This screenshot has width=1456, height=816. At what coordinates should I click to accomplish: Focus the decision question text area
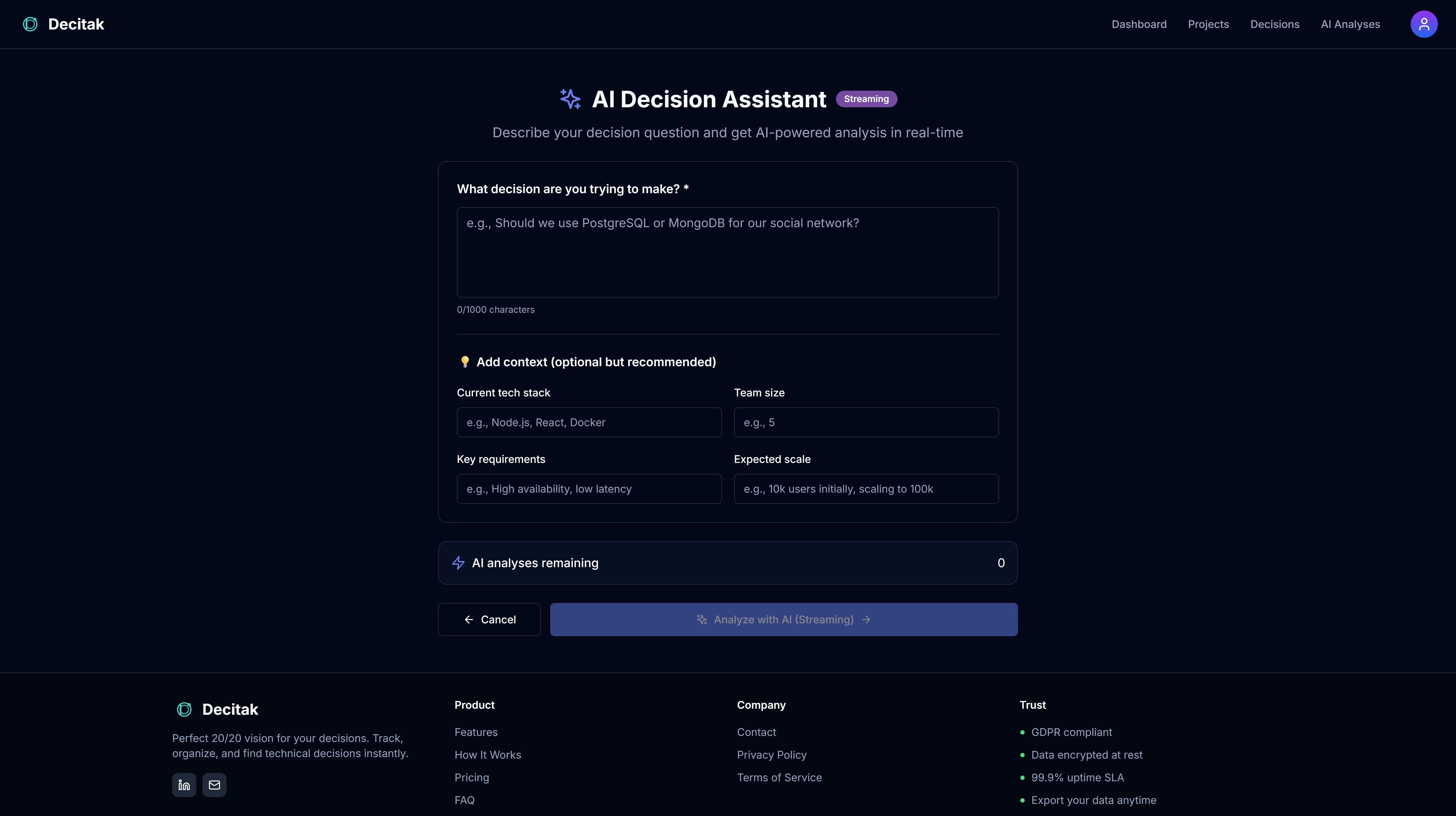727,252
